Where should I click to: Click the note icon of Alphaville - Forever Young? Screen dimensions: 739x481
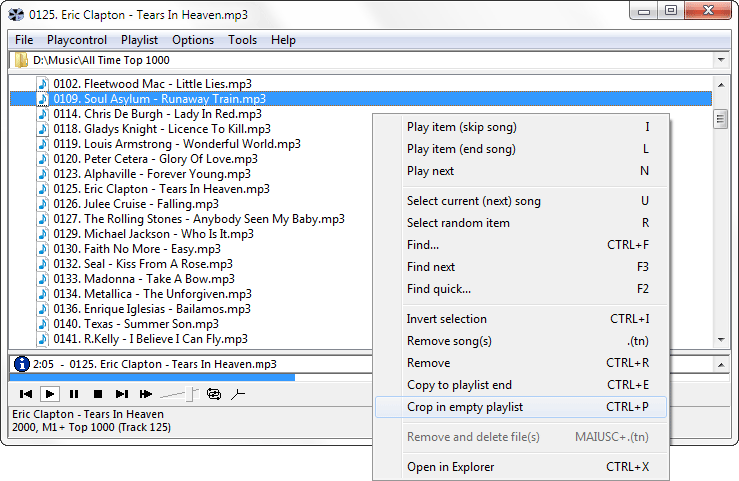(x=43, y=174)
